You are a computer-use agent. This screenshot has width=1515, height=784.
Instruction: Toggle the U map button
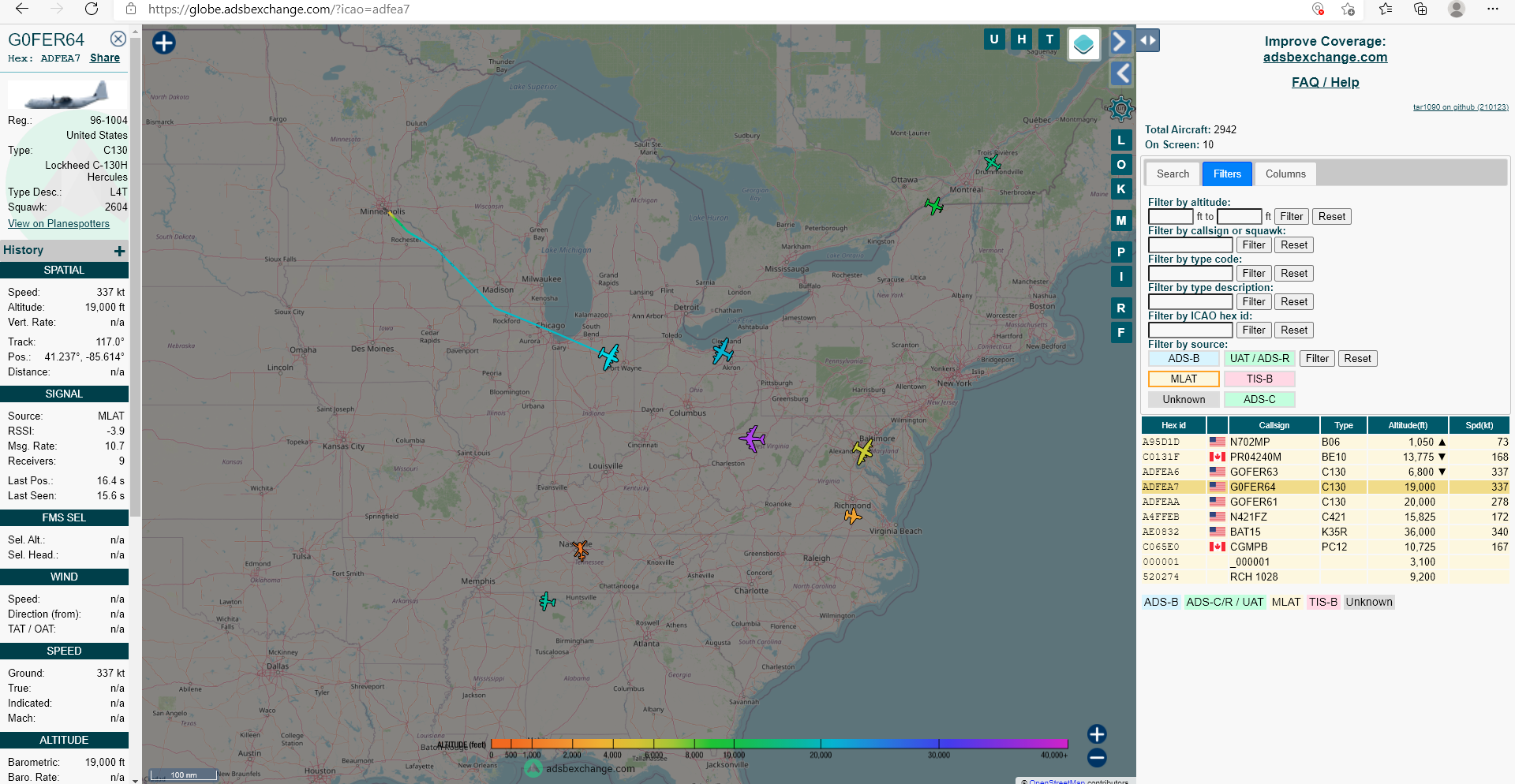[994, 39]
